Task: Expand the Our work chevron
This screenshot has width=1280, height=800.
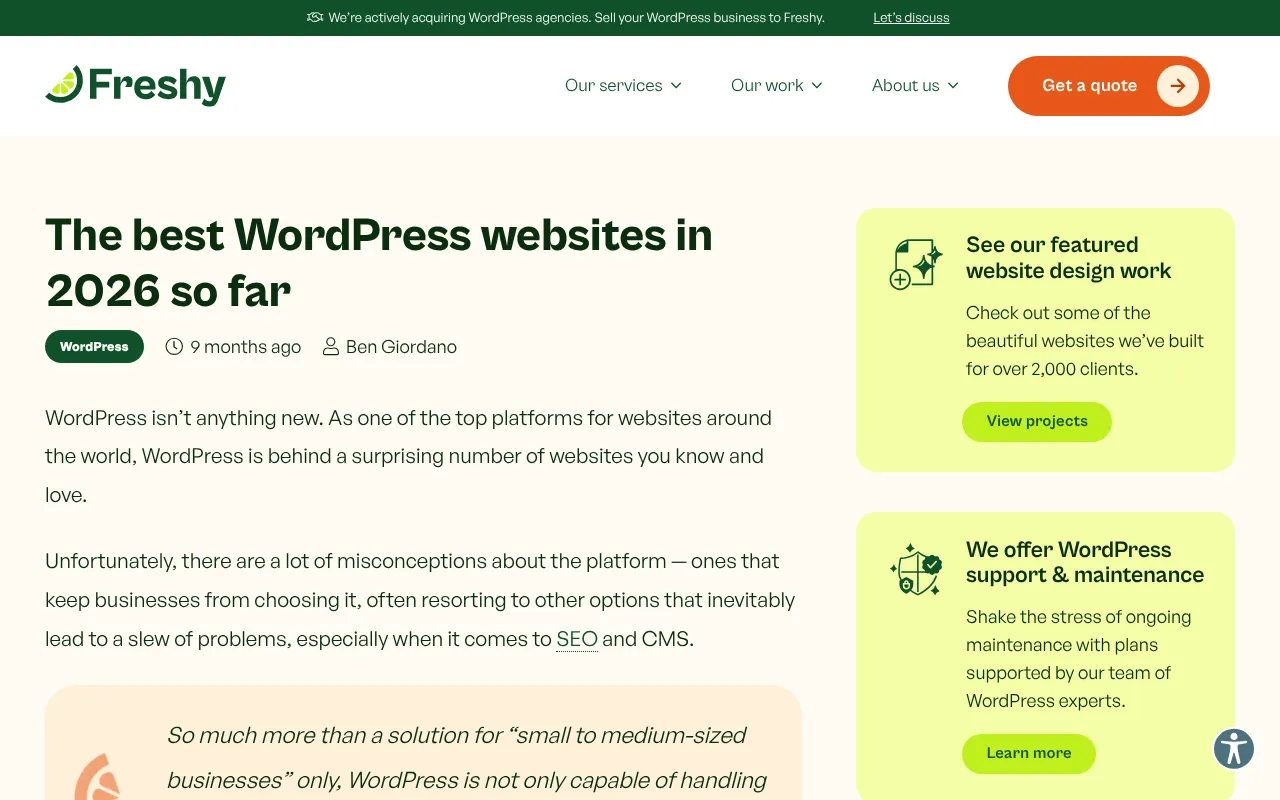Action: [x=817, y=86]
